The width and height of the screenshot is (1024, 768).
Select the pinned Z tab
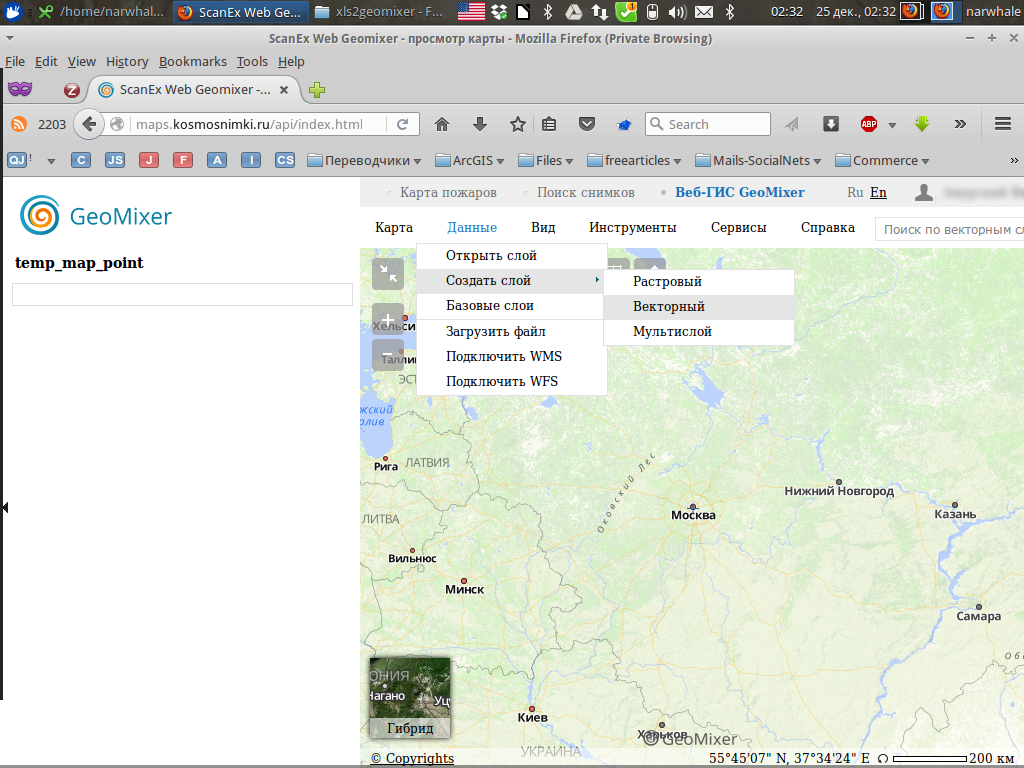pos(72,90)
